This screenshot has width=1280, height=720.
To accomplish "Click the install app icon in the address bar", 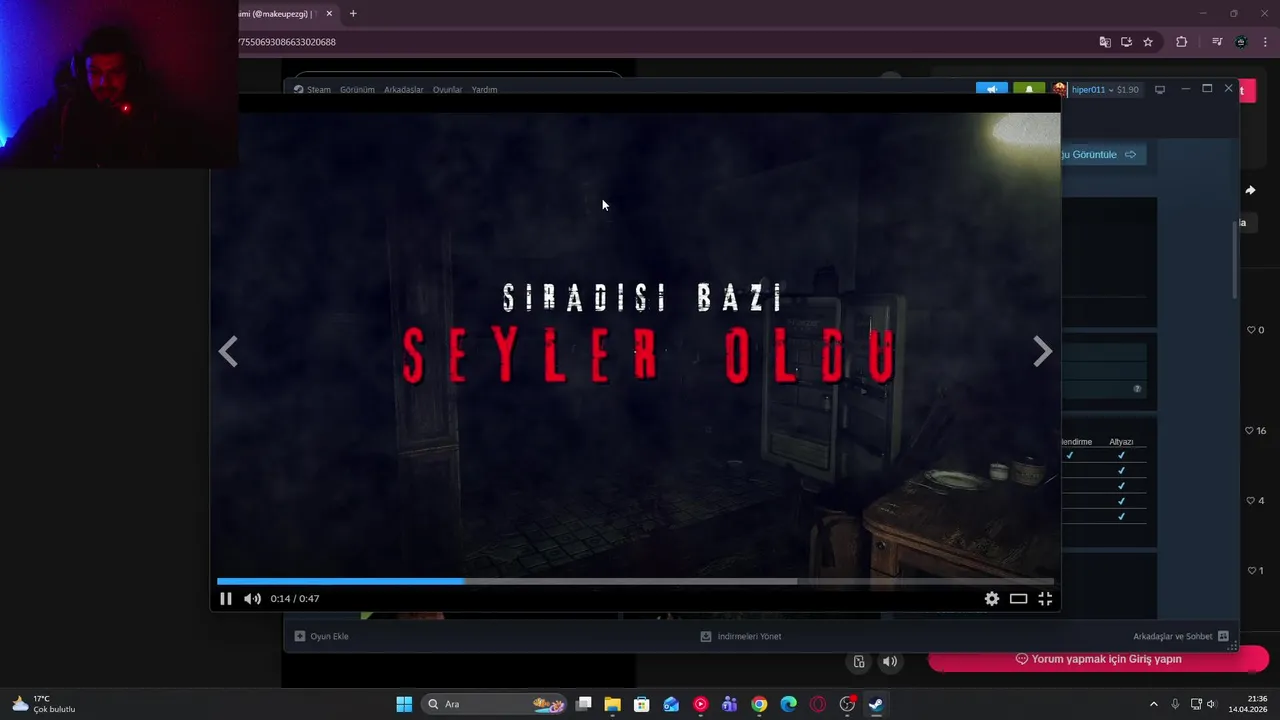I will coord(1126,42).
